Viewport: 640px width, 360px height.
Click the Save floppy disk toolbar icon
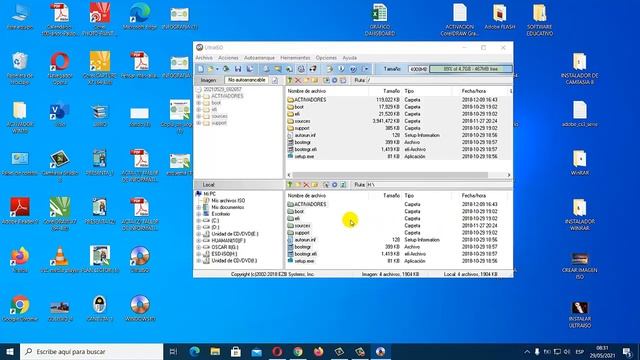(238, 69)
